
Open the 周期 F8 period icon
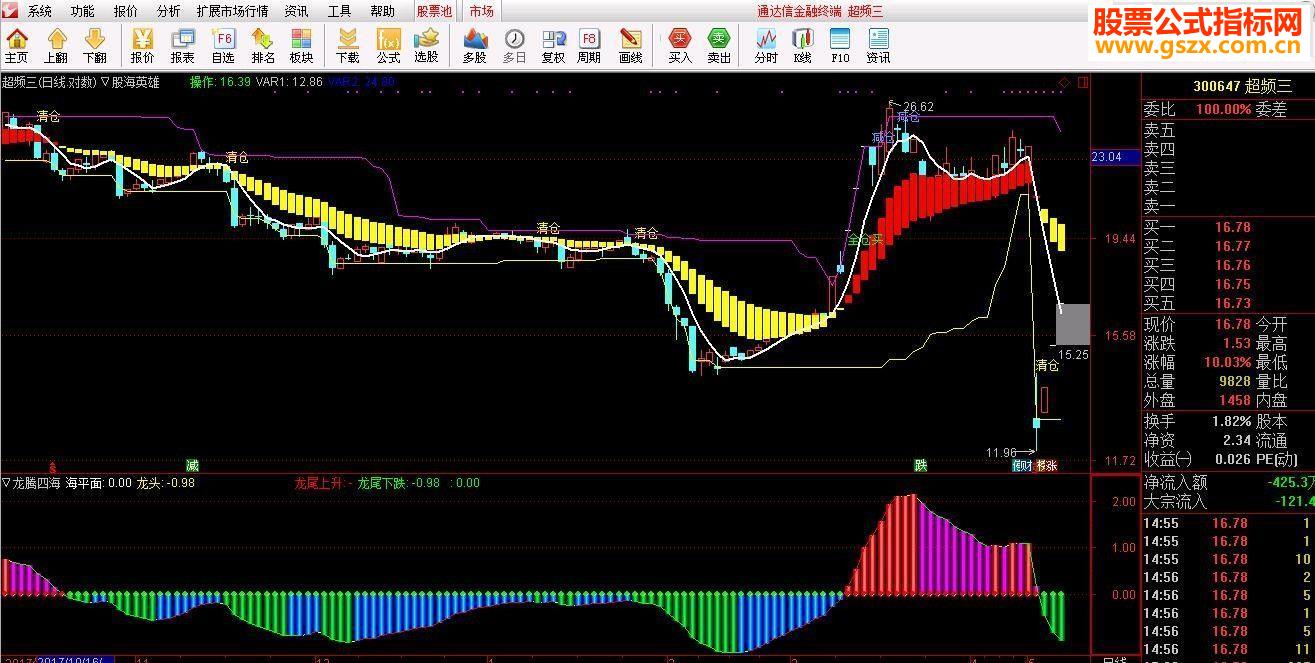pyautogui.click(x=590, y=46)
